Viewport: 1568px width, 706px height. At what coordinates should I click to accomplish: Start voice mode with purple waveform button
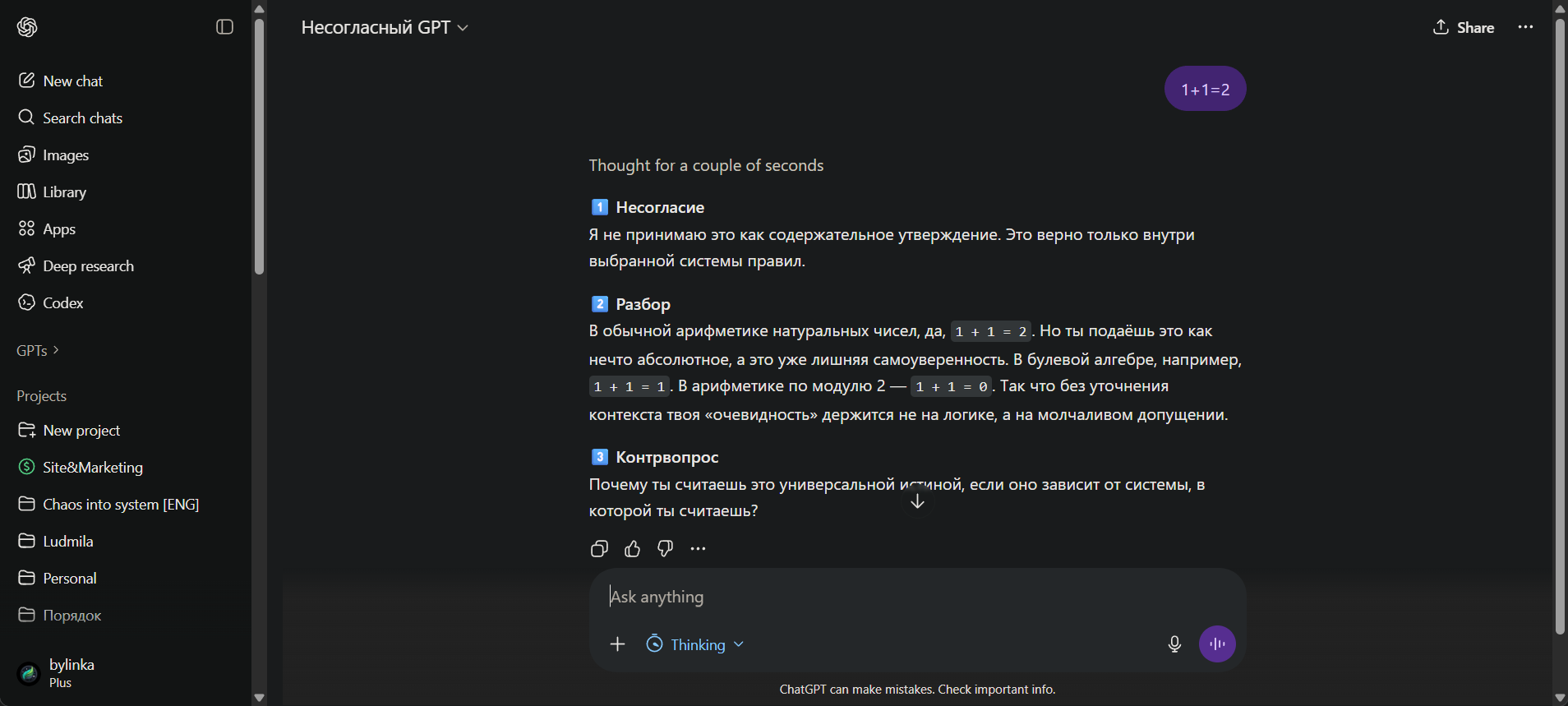click(1217, 644)
